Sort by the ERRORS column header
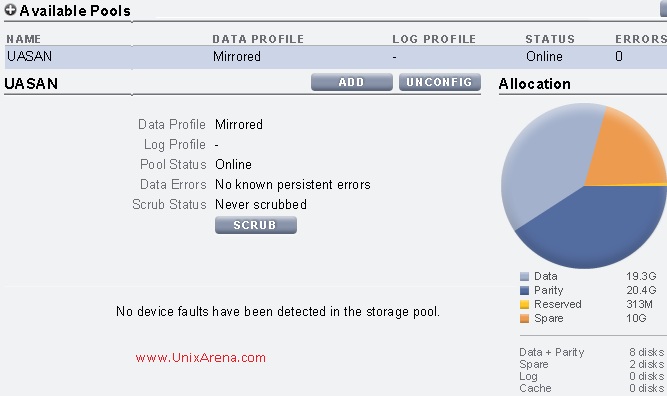 pyautogui.click(x=641, y=39)
